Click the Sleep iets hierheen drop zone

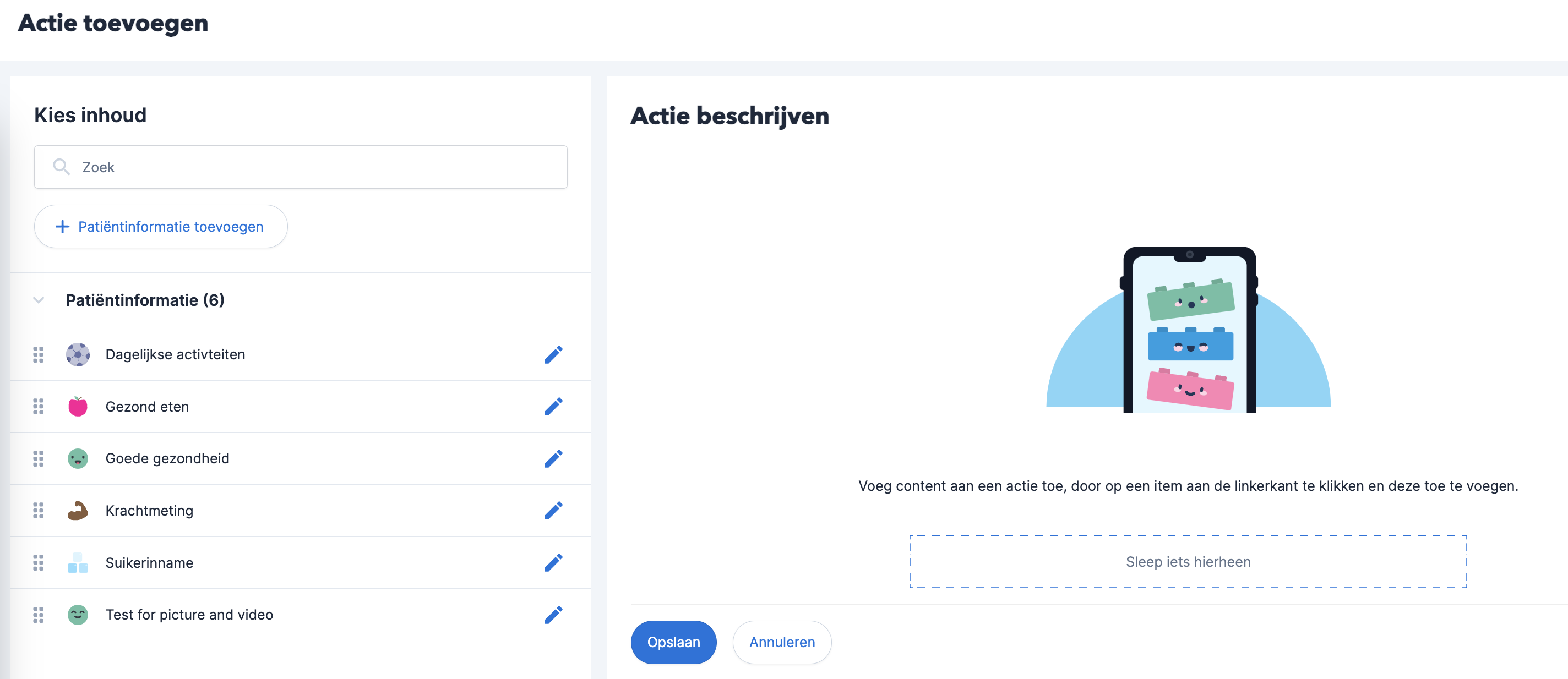(1188, 562)
